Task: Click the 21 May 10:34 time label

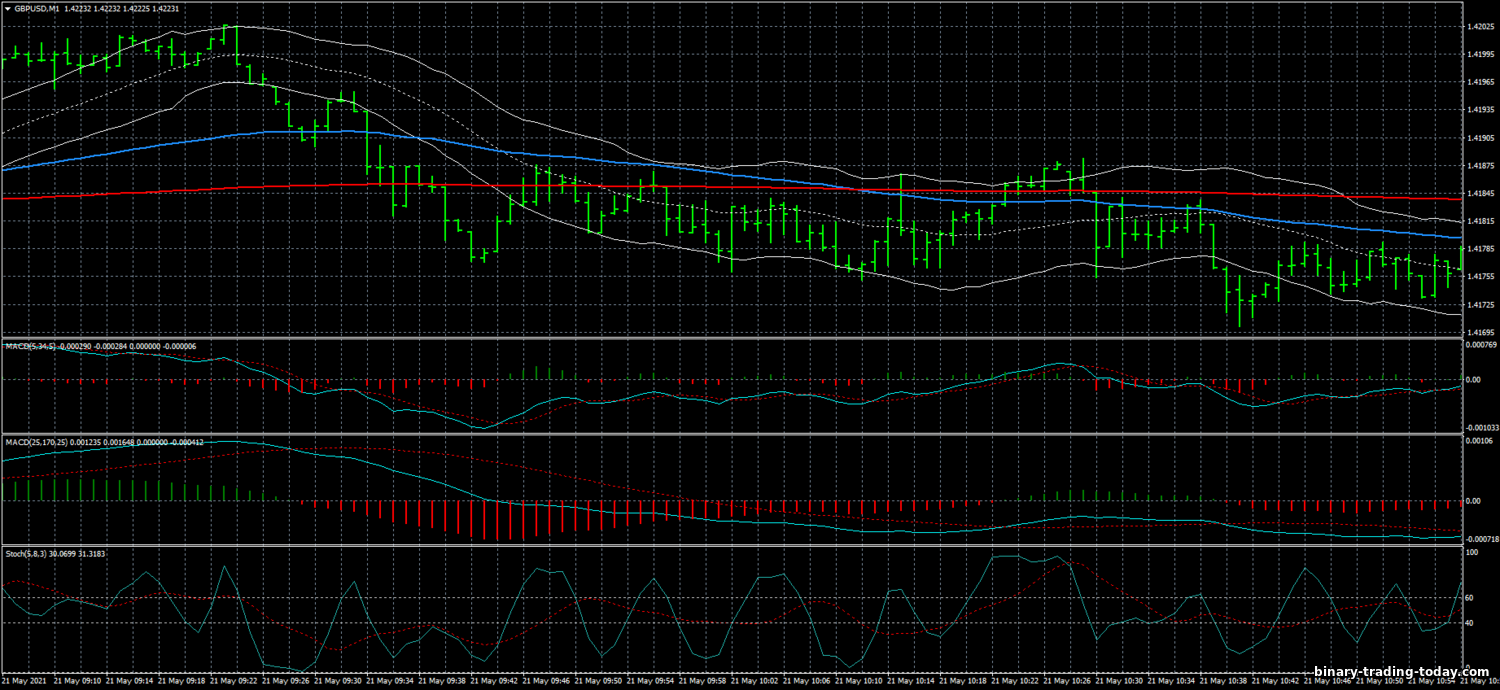Action: [x=1170, y=679]
